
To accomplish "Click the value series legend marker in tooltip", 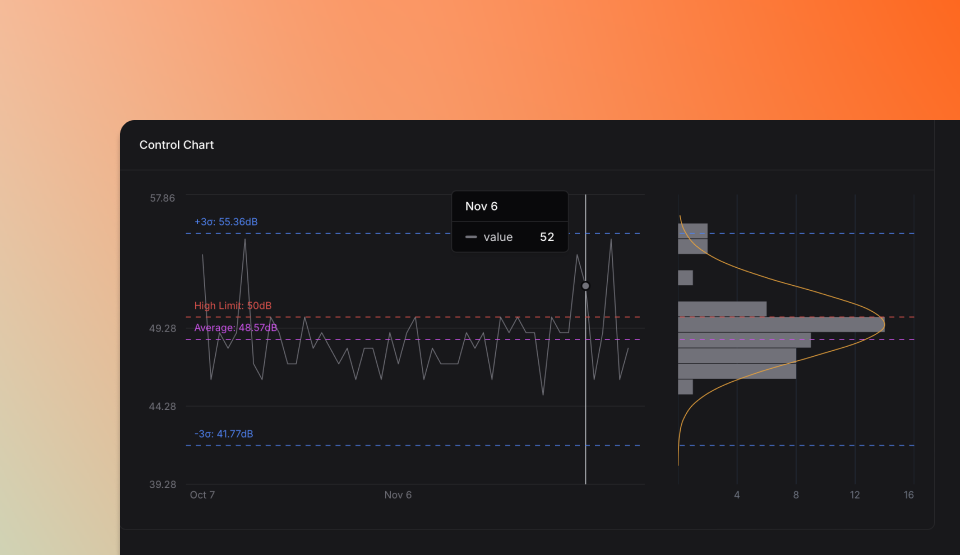I will [x=471, y=237].
